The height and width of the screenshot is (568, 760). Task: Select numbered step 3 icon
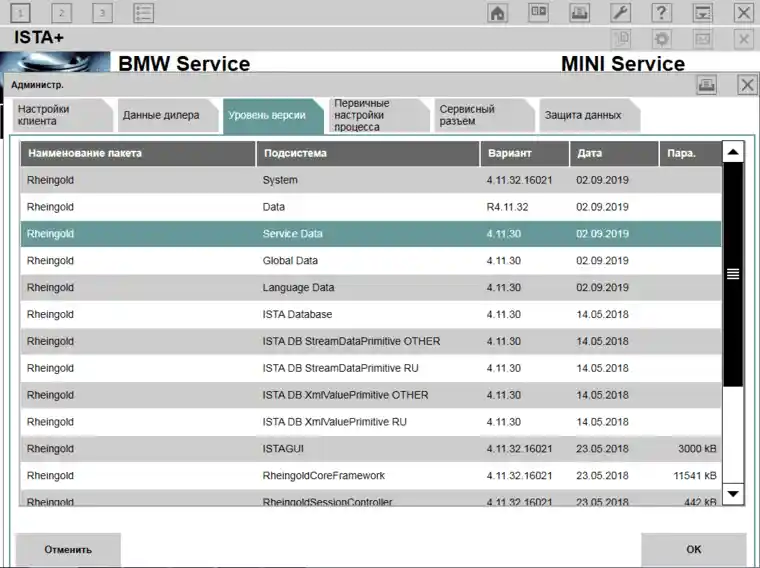click(102, 13)
